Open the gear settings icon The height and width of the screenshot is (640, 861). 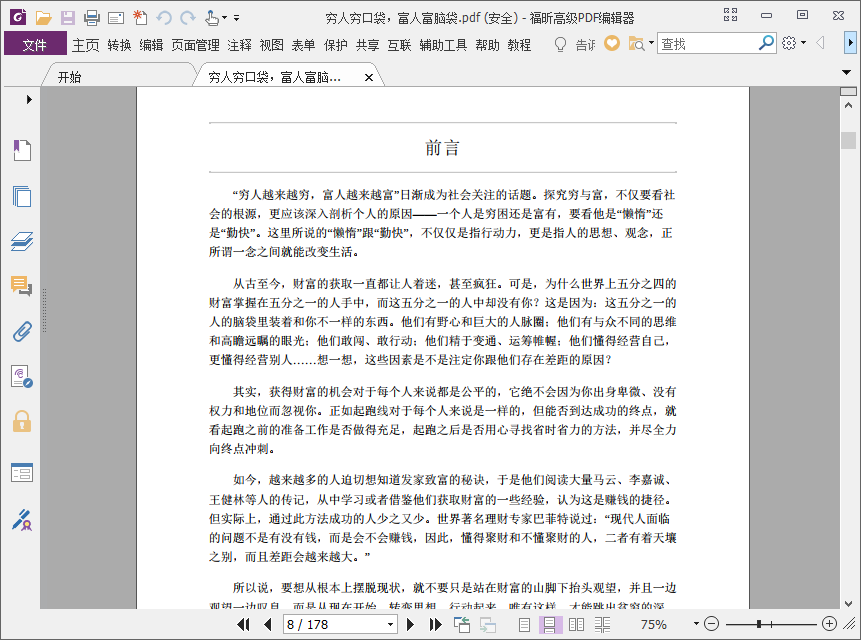[x=789, y=43]
